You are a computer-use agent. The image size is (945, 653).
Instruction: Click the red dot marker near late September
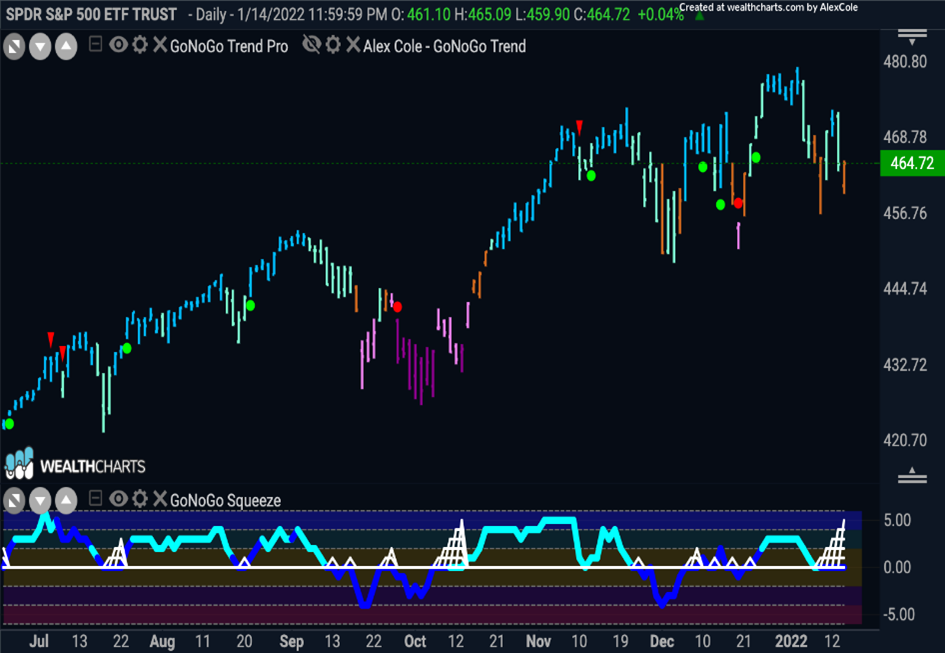click(397, 307)
